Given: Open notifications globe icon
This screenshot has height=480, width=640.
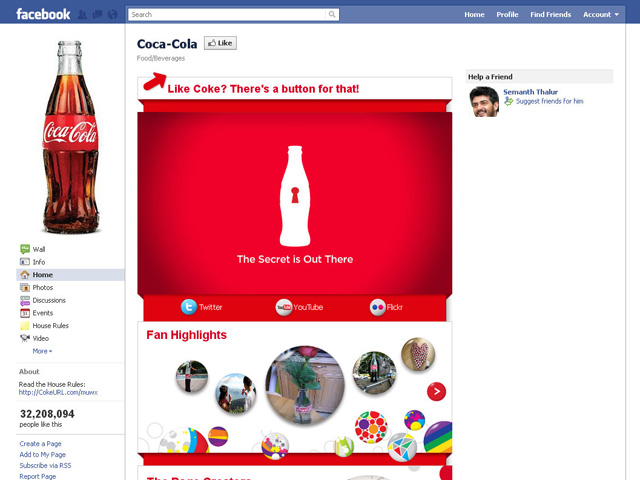Looking at the screenshot, I should point(112,15).
